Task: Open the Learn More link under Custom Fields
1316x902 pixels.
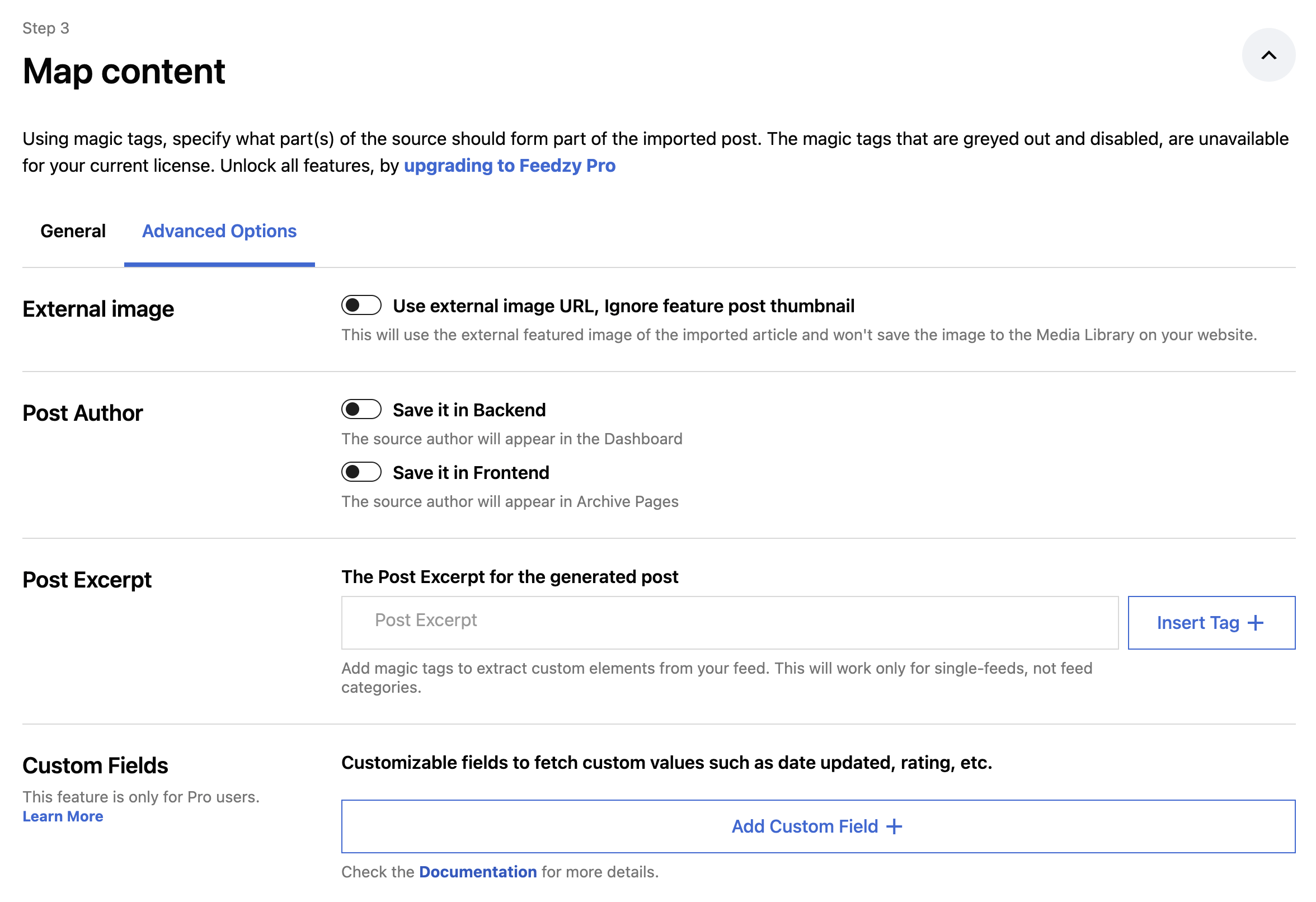Action: [63, 816]
